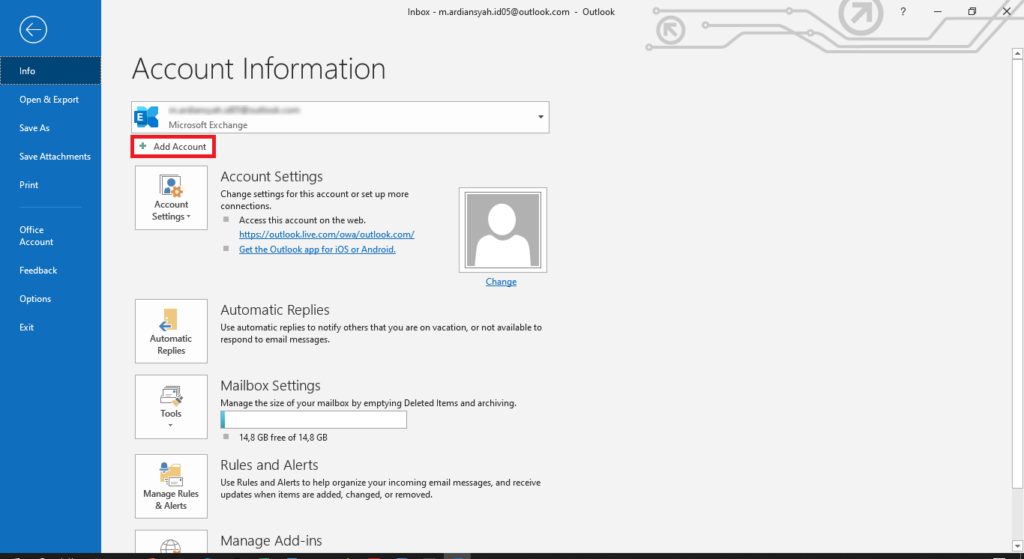Screen dimensions: 1024x559
Task: Open the mailbox Tools button
Action: (171, 406)
